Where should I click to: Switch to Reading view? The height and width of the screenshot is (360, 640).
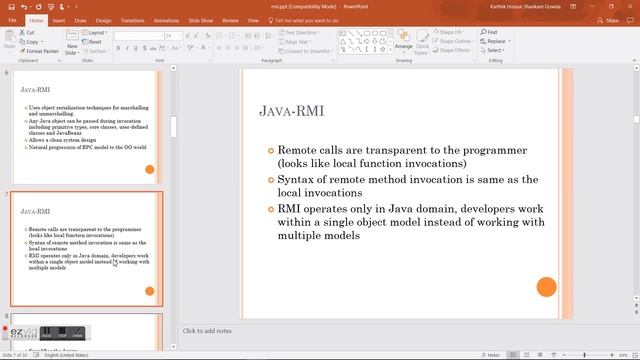pos(540,355)
